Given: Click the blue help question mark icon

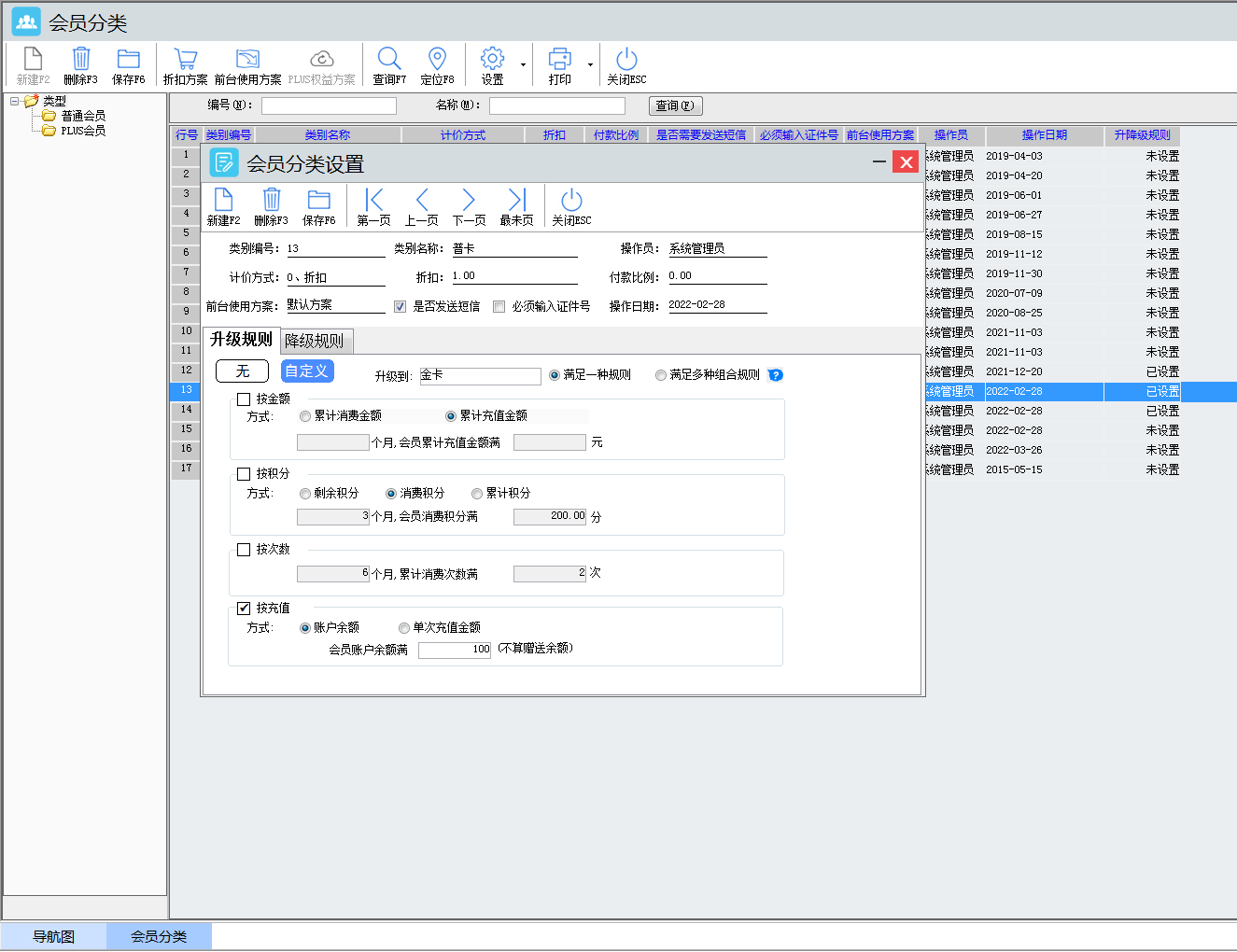Looking at the screenshot, I should pyautogui.click(x=776, y=375).
